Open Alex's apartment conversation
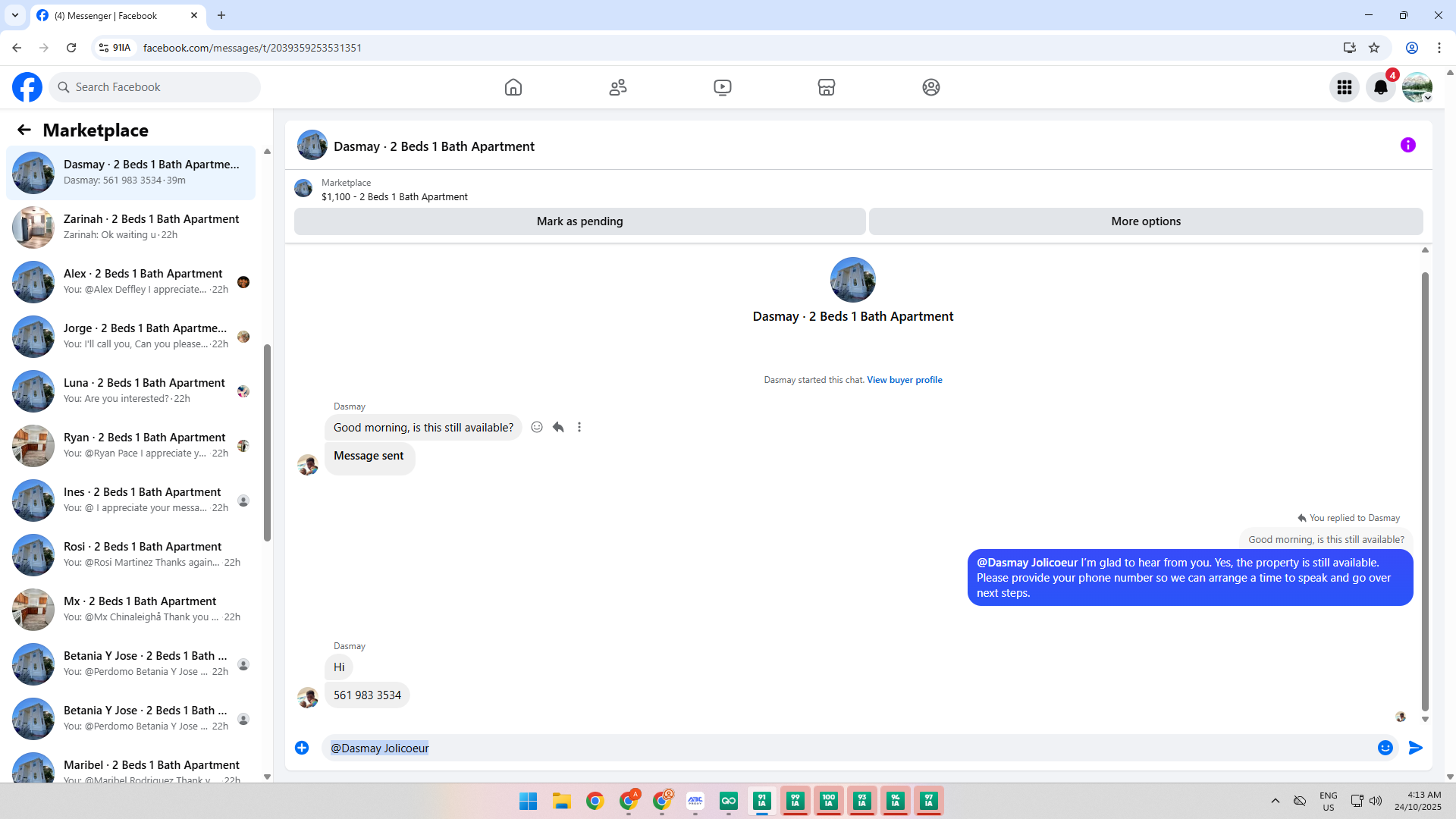The width and height of the screenshot is (1456, 819). (131, 282)
